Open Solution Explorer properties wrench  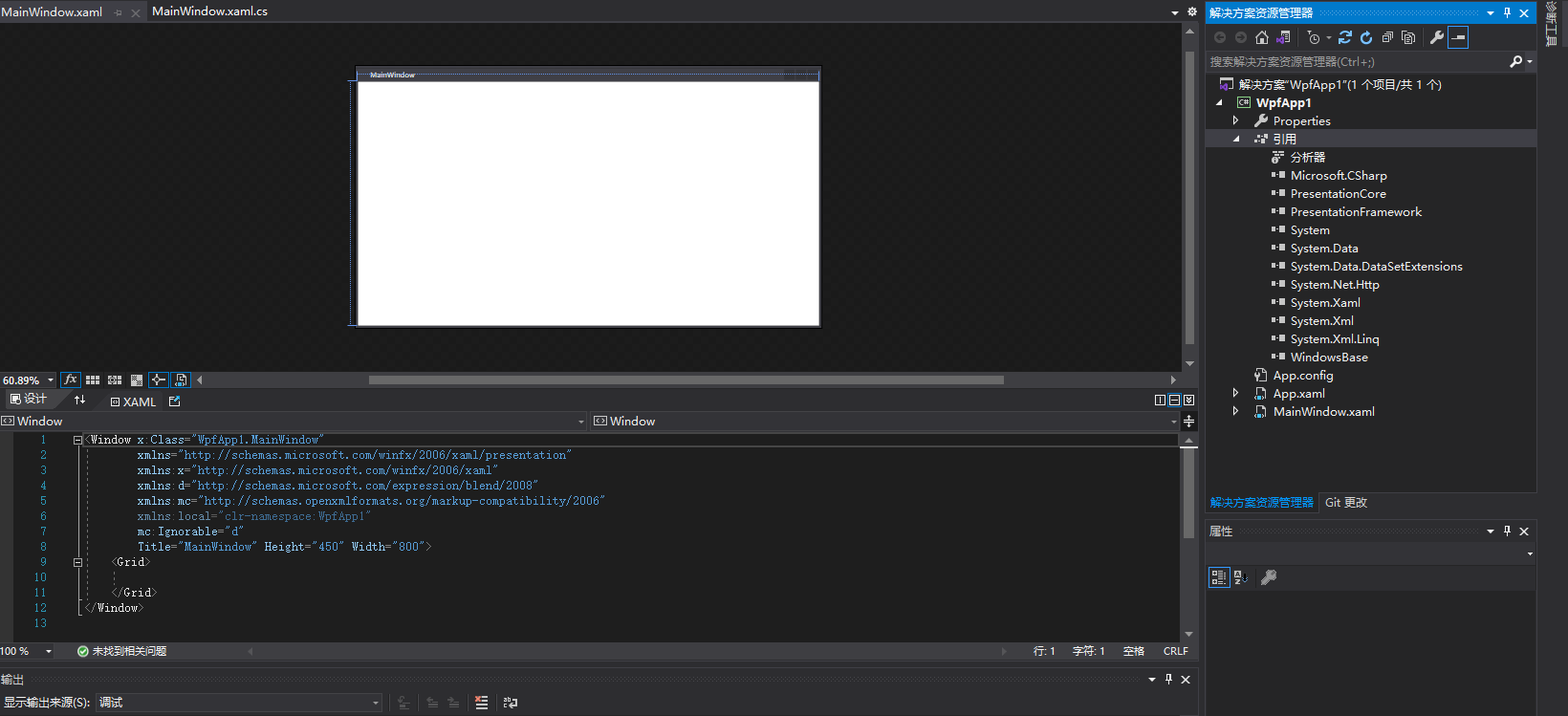pos(1436,37)
